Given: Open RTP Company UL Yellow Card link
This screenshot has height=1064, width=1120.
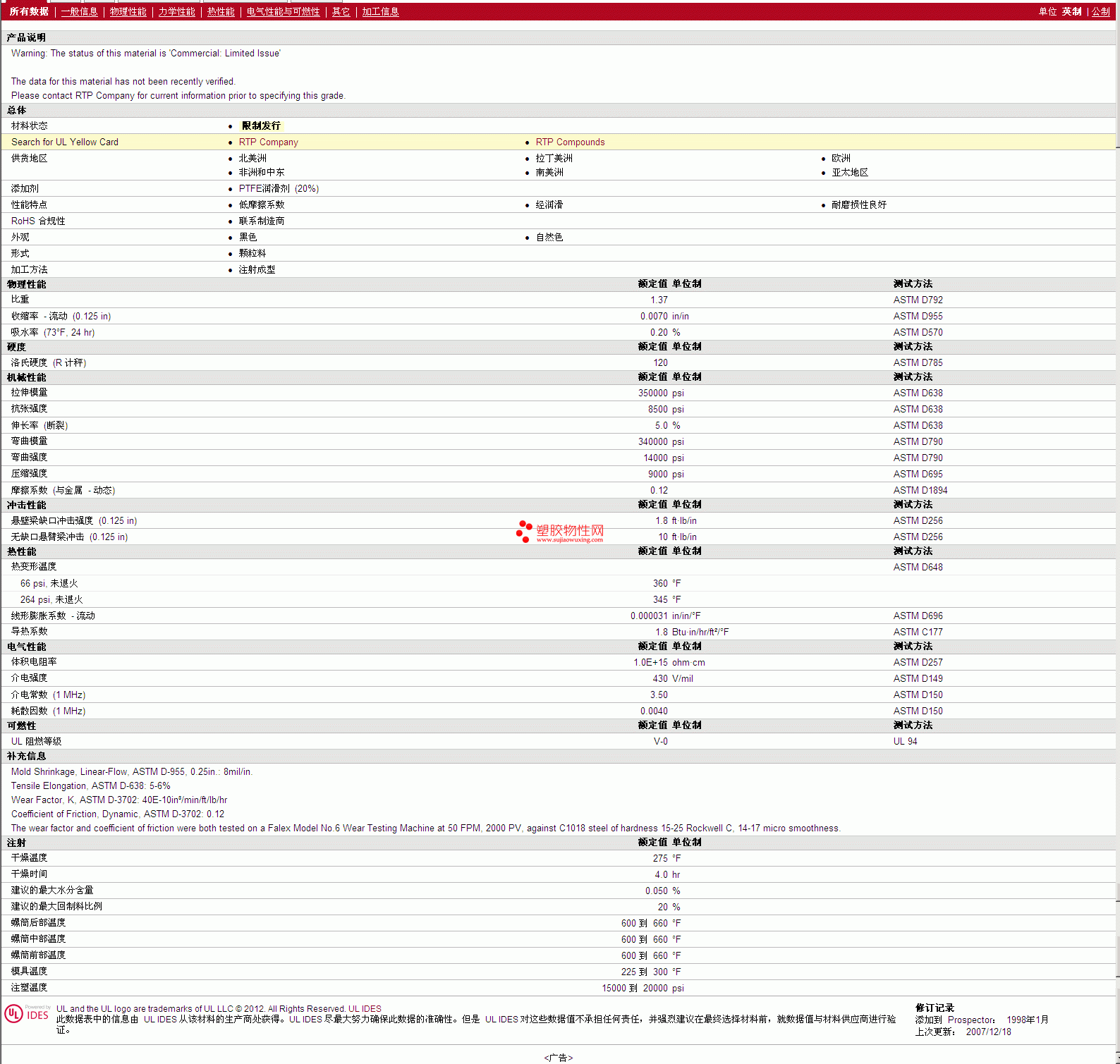Looking at the screenshot, I should pyautogui.click(x=268, y=142).
